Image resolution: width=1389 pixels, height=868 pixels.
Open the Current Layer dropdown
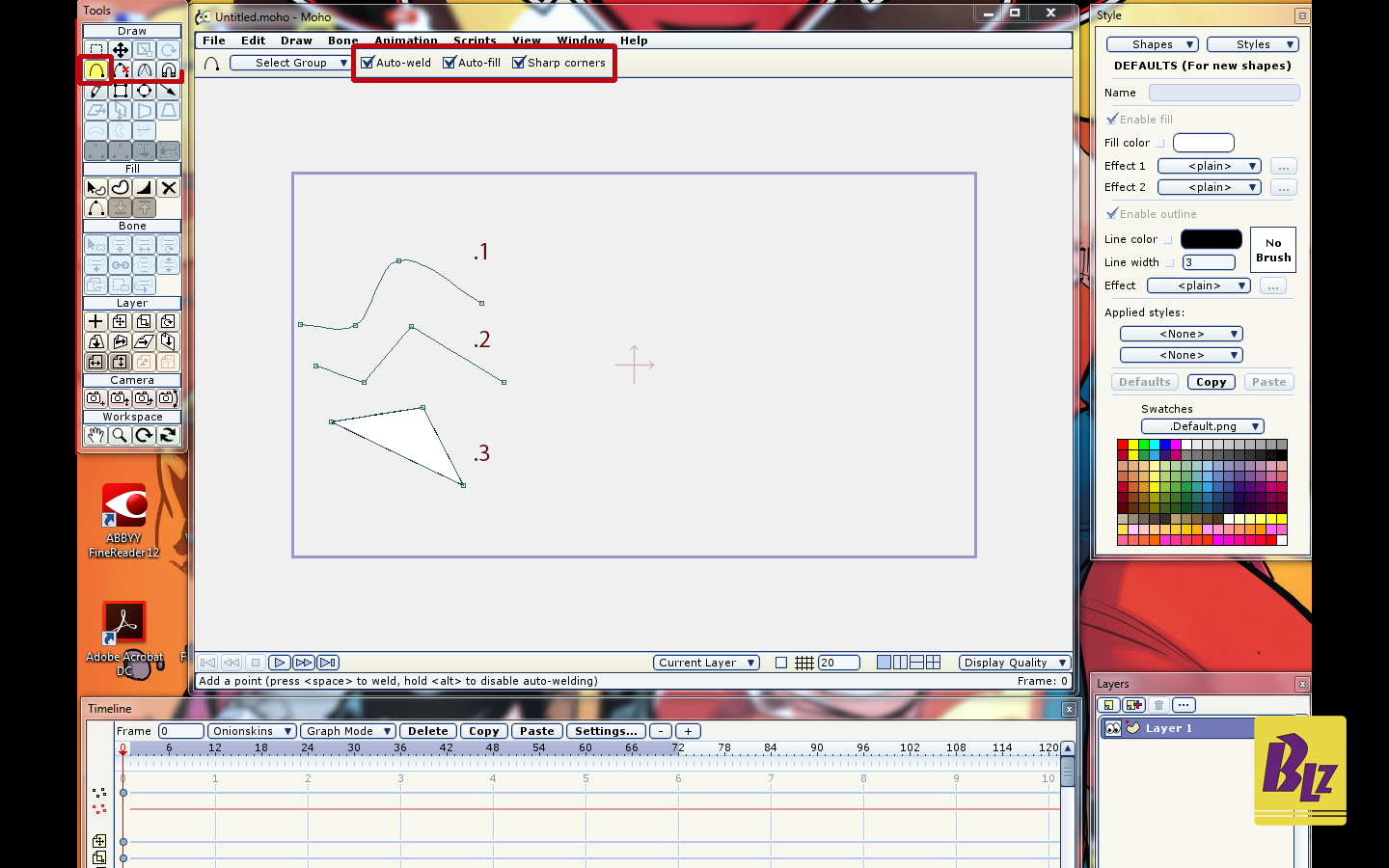pos(707,663)
